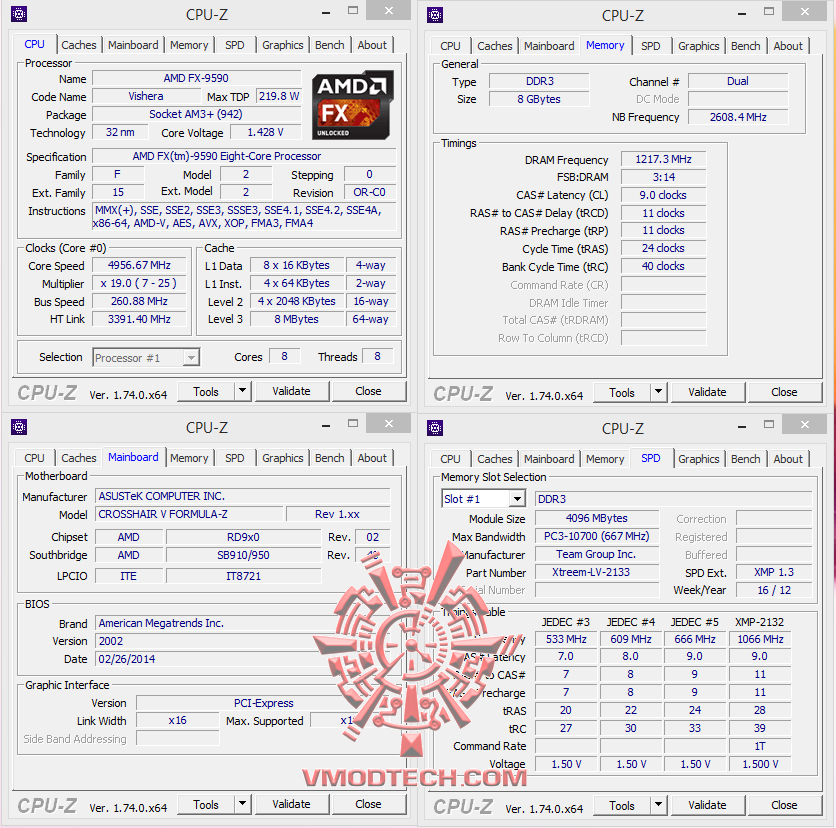Click Validate button in Memory window

(708, 392)
